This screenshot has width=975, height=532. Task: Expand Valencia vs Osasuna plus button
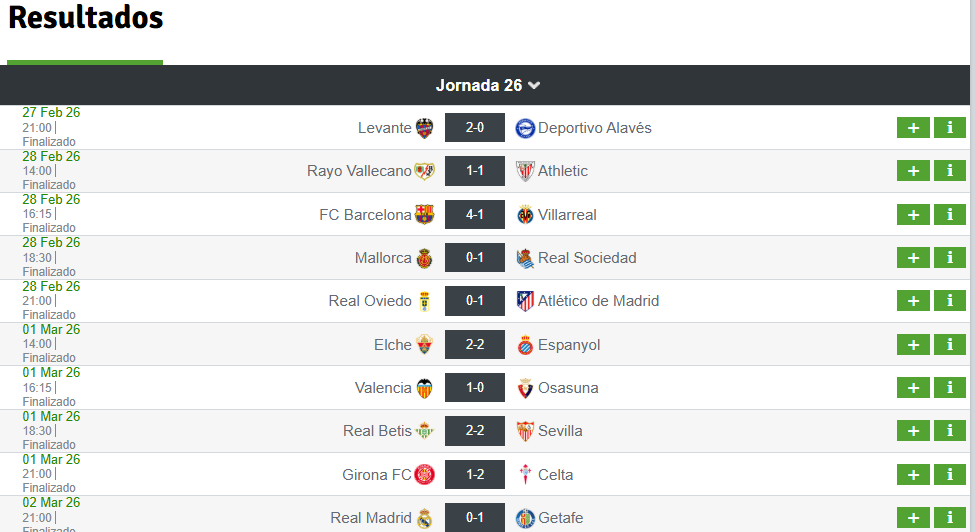click(x=913, y=388)
